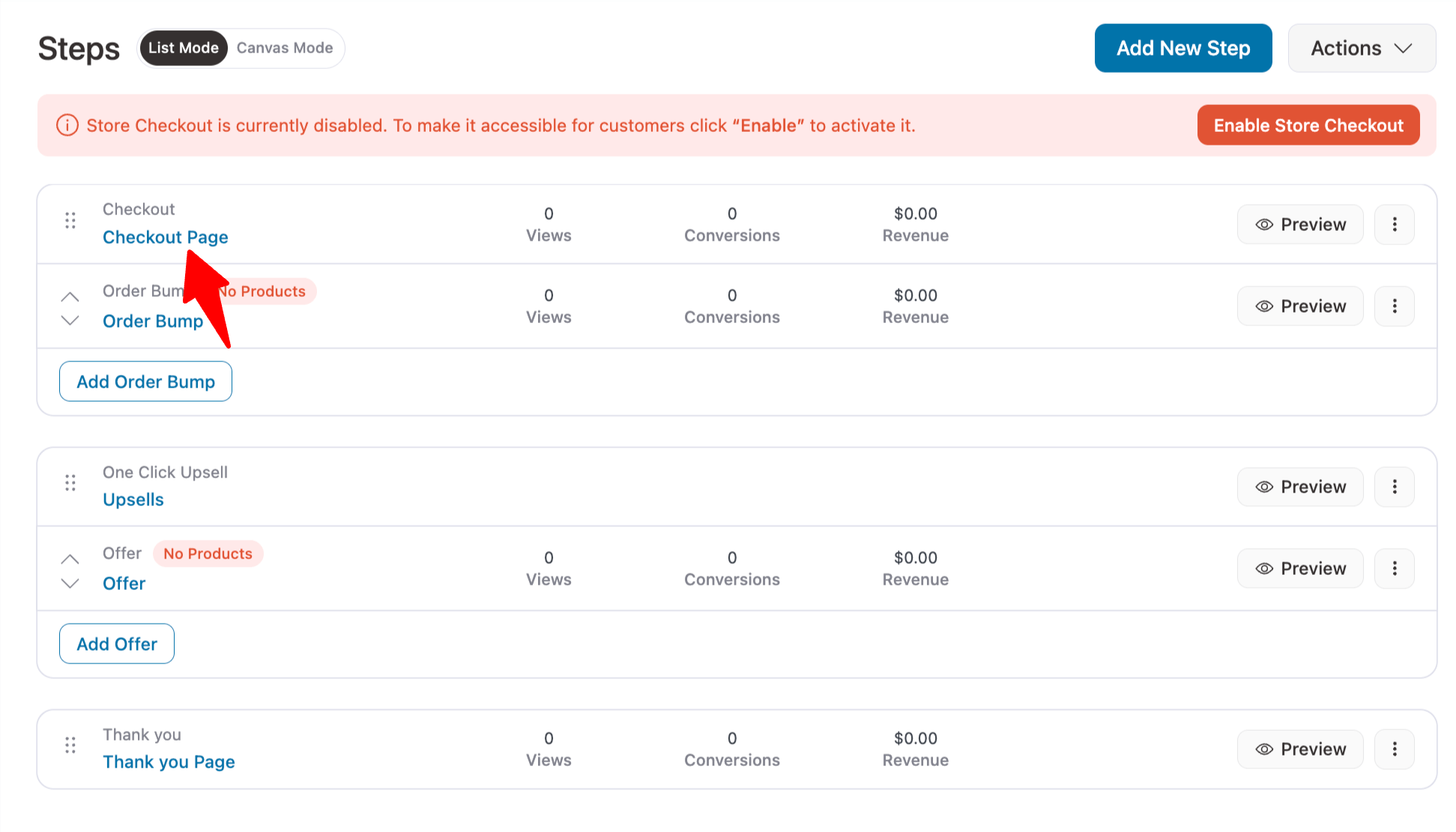Open the Actions dropdown

tap(1361, 48)
